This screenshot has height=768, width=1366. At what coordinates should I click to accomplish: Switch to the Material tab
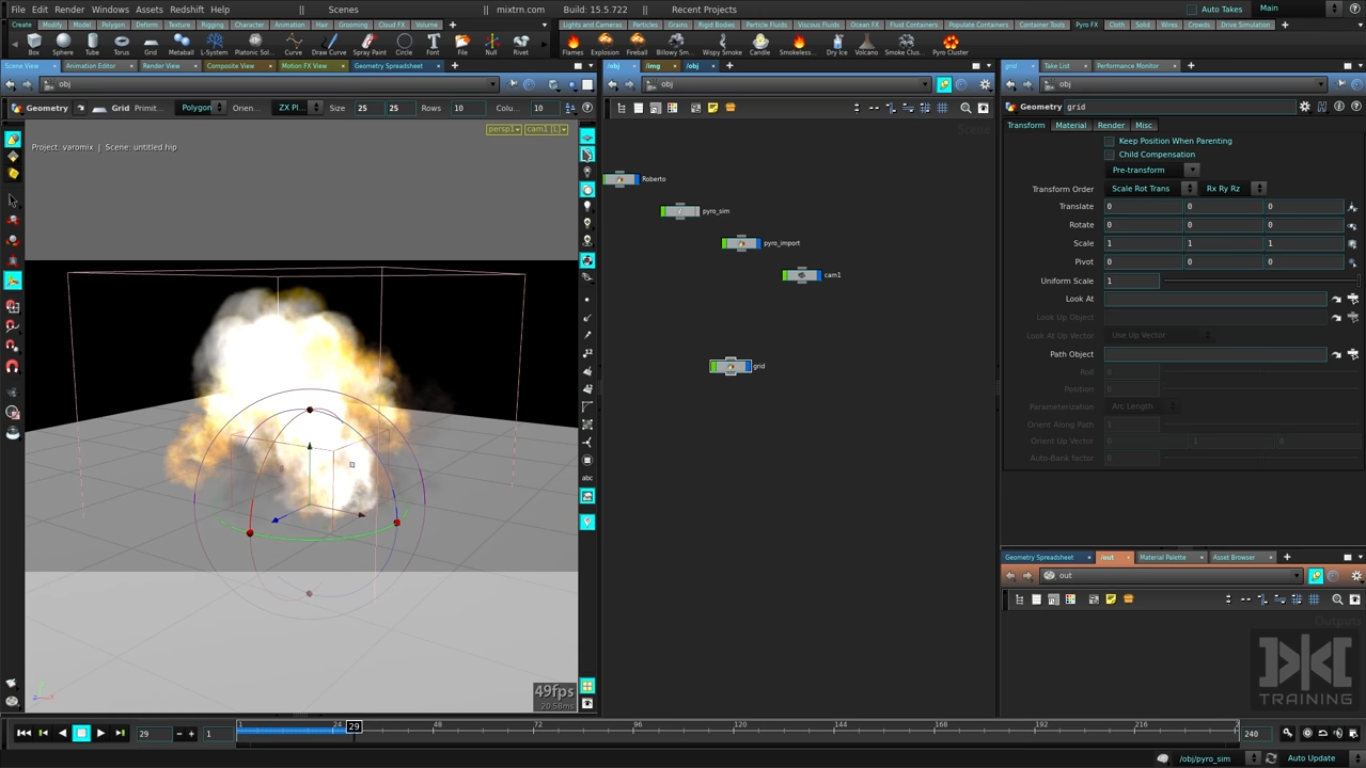tap(1070, 125)
